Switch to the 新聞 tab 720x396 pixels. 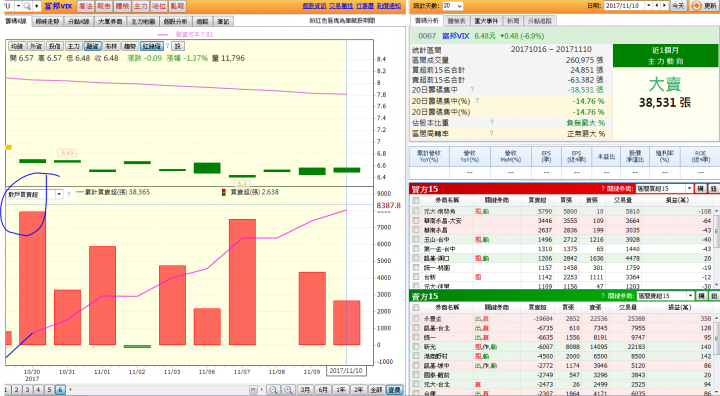point(513,21)
